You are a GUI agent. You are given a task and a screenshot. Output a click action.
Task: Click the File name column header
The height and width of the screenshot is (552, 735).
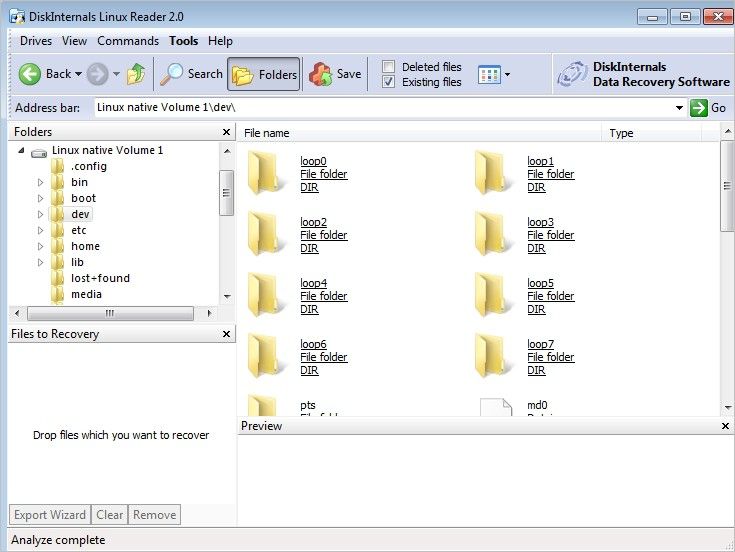click(420, 133)
